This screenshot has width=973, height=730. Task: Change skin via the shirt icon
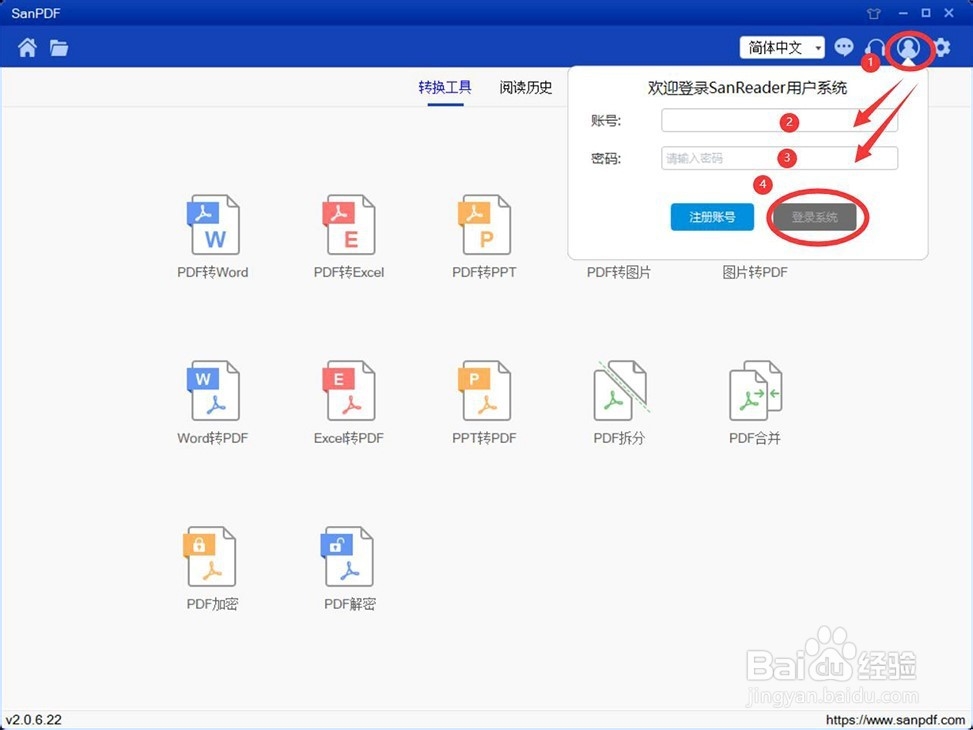tap(874, 13)
